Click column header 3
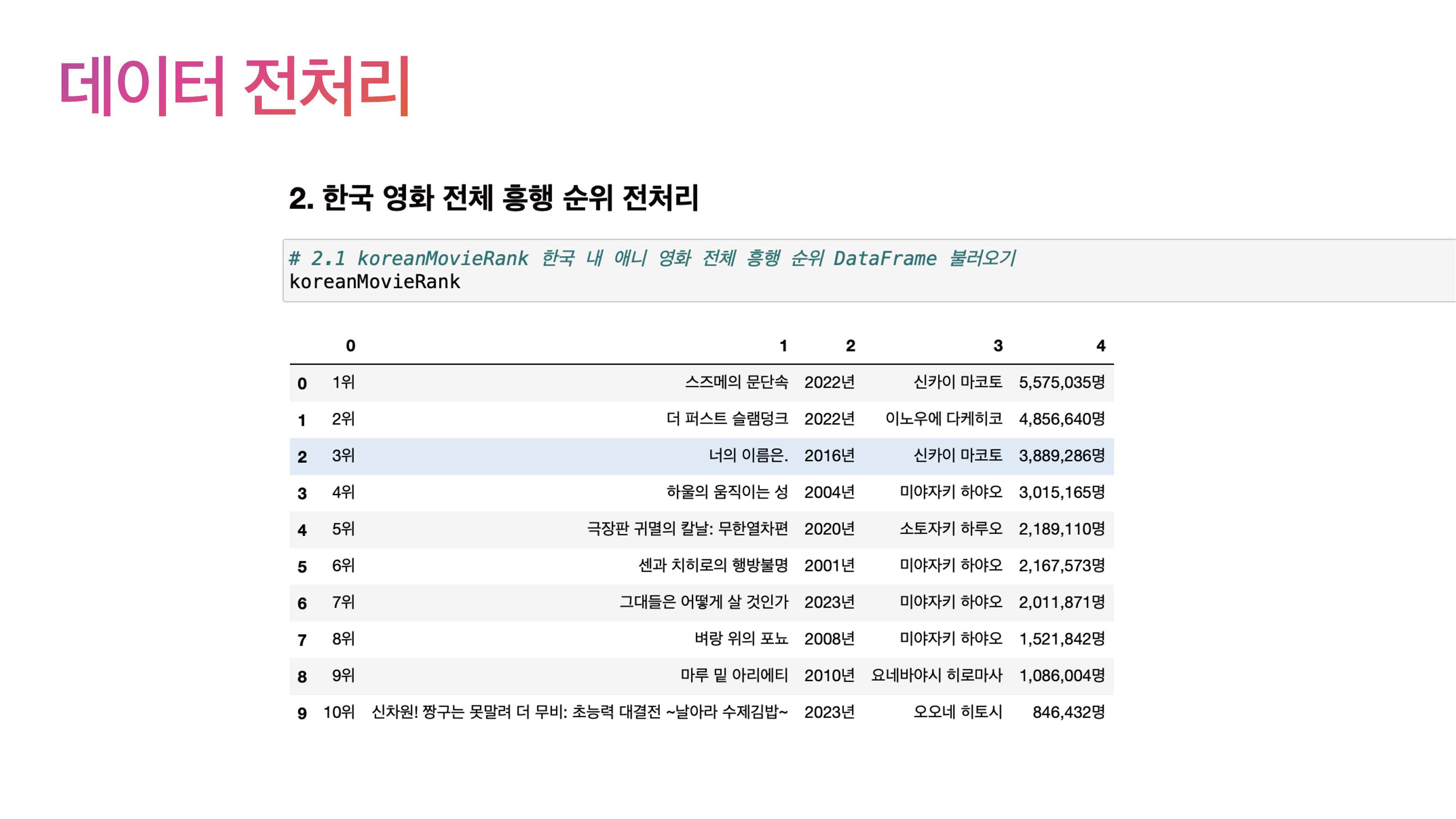 998,345
